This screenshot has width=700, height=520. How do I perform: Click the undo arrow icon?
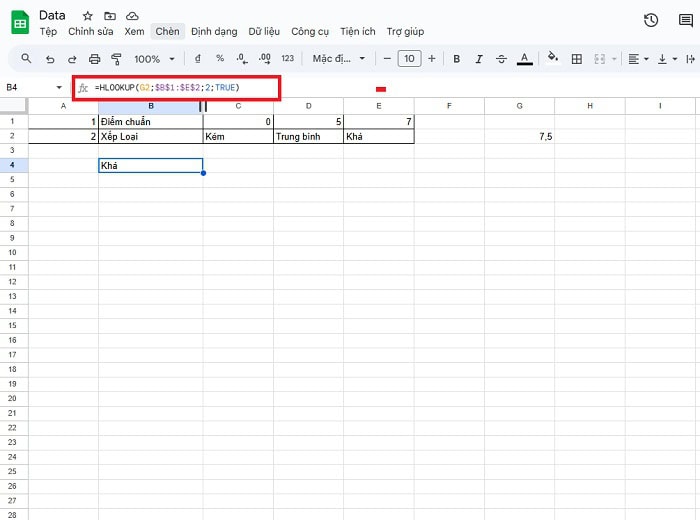50,59
